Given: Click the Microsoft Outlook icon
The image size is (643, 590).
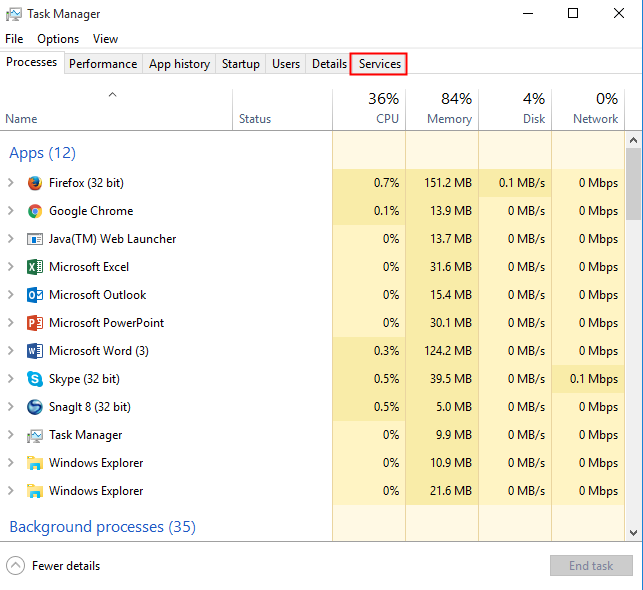Looking at the screenshot, I should [35, 295].
